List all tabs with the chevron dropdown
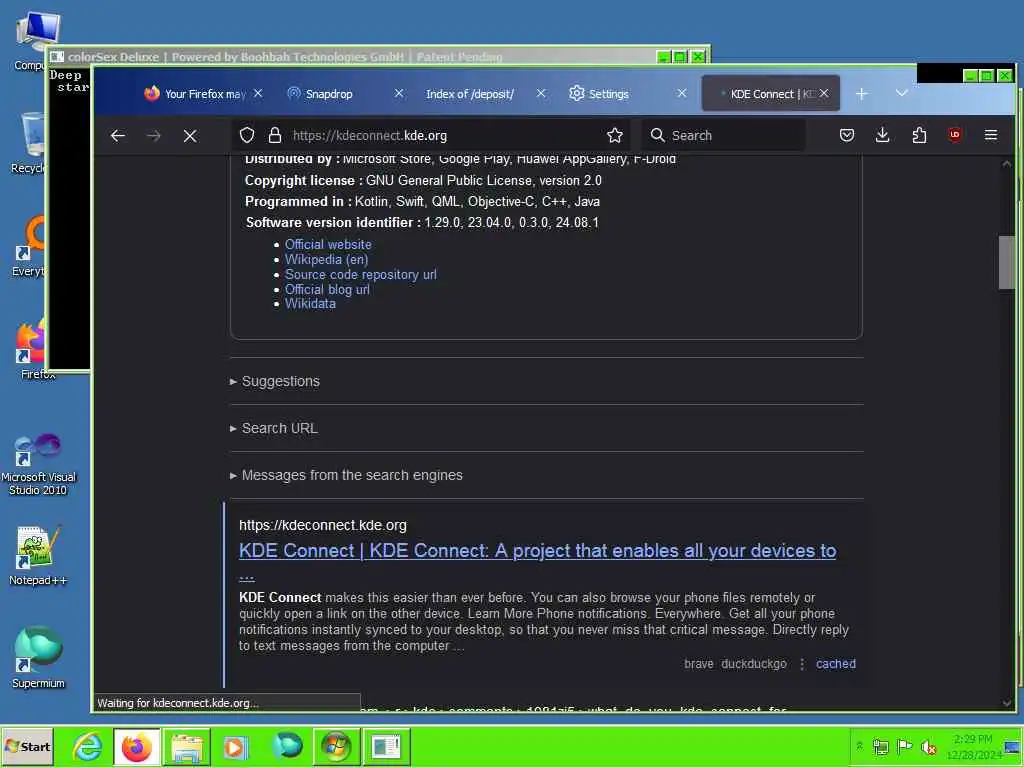The width and height of the screenshot is (1024, 768). pyautogui.click(x=902, y=93)
